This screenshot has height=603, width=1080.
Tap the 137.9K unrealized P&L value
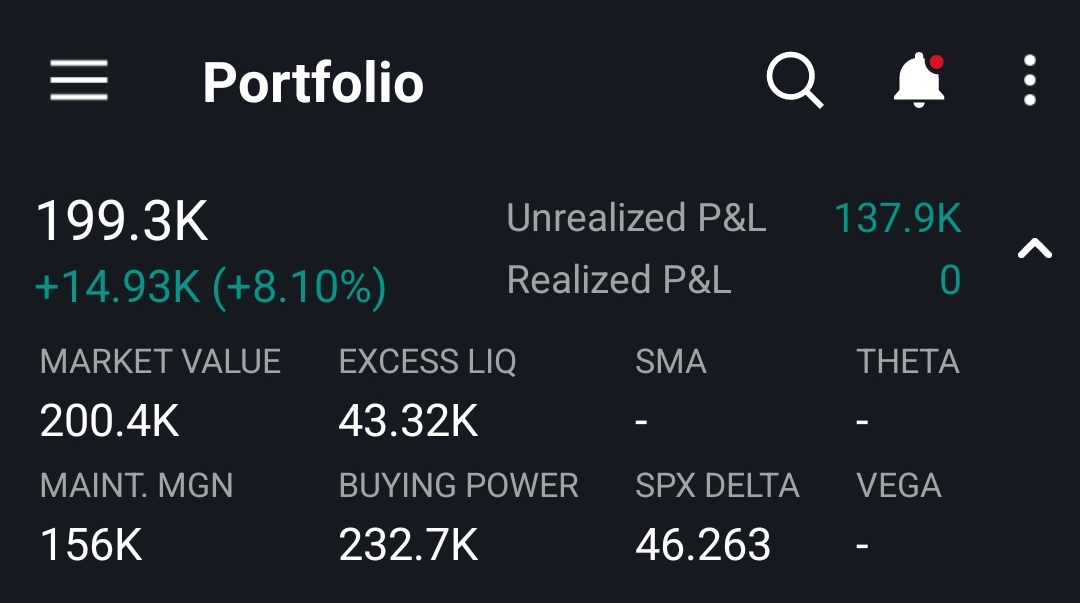coord(897,218)
